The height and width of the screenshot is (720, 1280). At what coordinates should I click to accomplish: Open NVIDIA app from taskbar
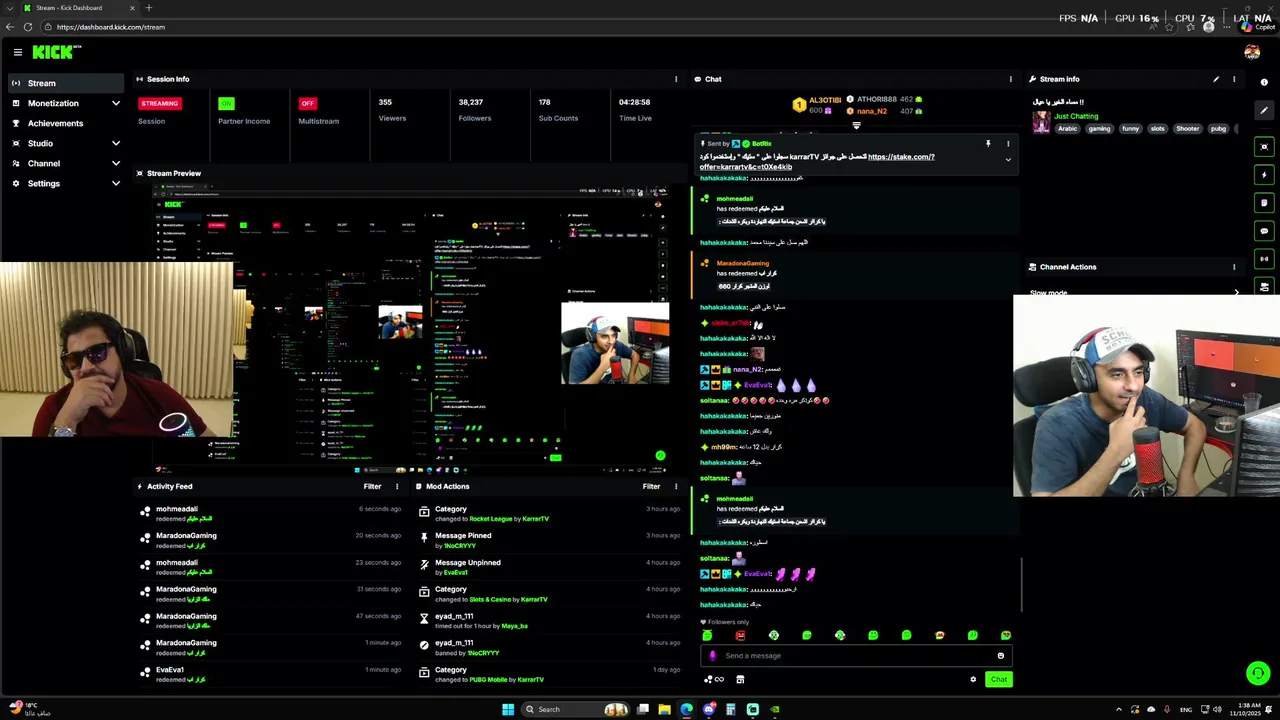pyautogui.click(x=775, y=710)
